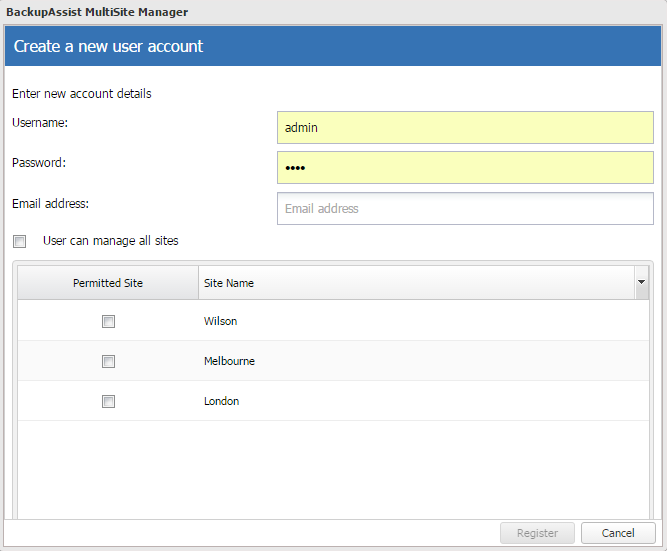Viewport: 667px width, 551px height.
Task: Click the Password input field
Action: (x=465, y=168)
